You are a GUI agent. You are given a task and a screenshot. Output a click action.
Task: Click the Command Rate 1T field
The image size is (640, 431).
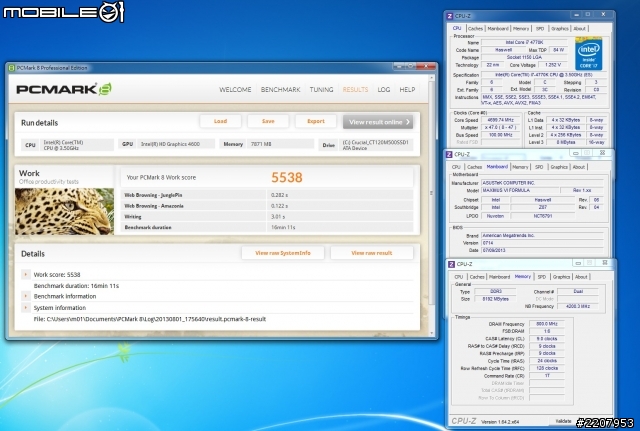point(547,375)
